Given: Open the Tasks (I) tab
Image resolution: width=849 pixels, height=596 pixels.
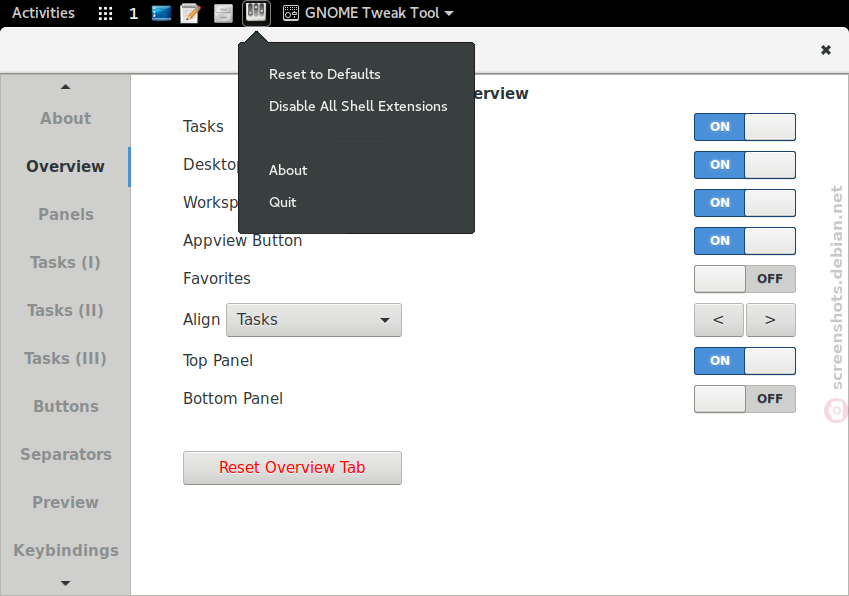Looking at the screenshot, I should 66,263.
